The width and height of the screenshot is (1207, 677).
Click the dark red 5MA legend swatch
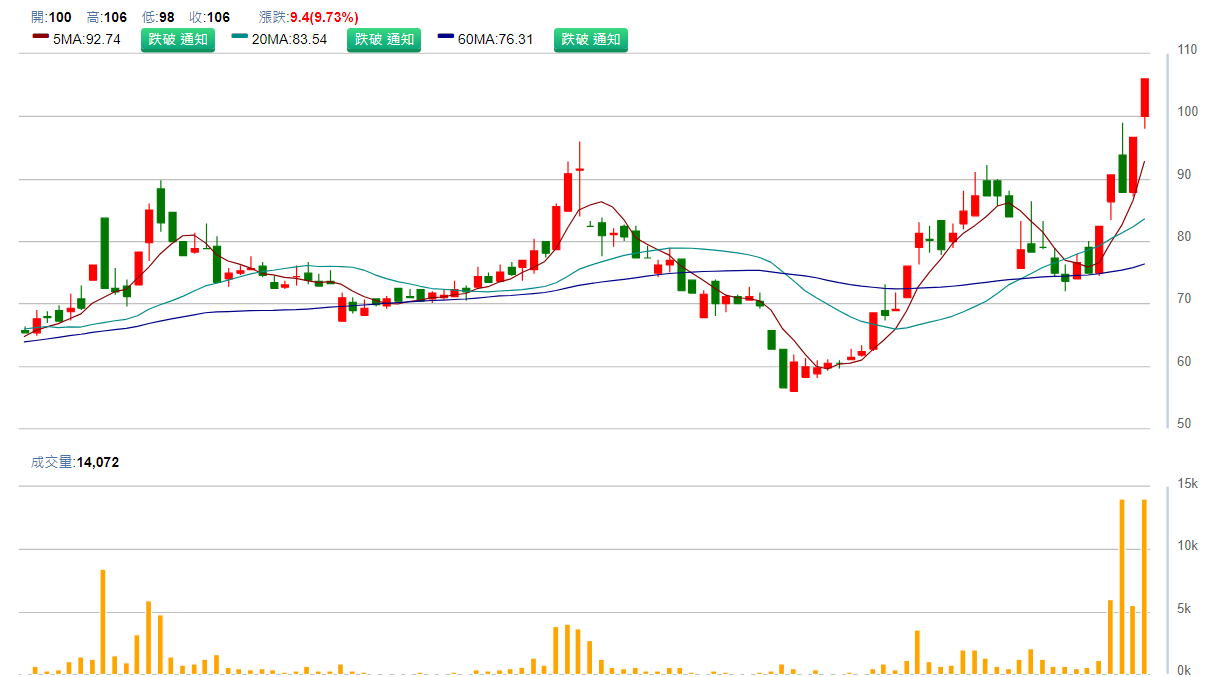40,38
